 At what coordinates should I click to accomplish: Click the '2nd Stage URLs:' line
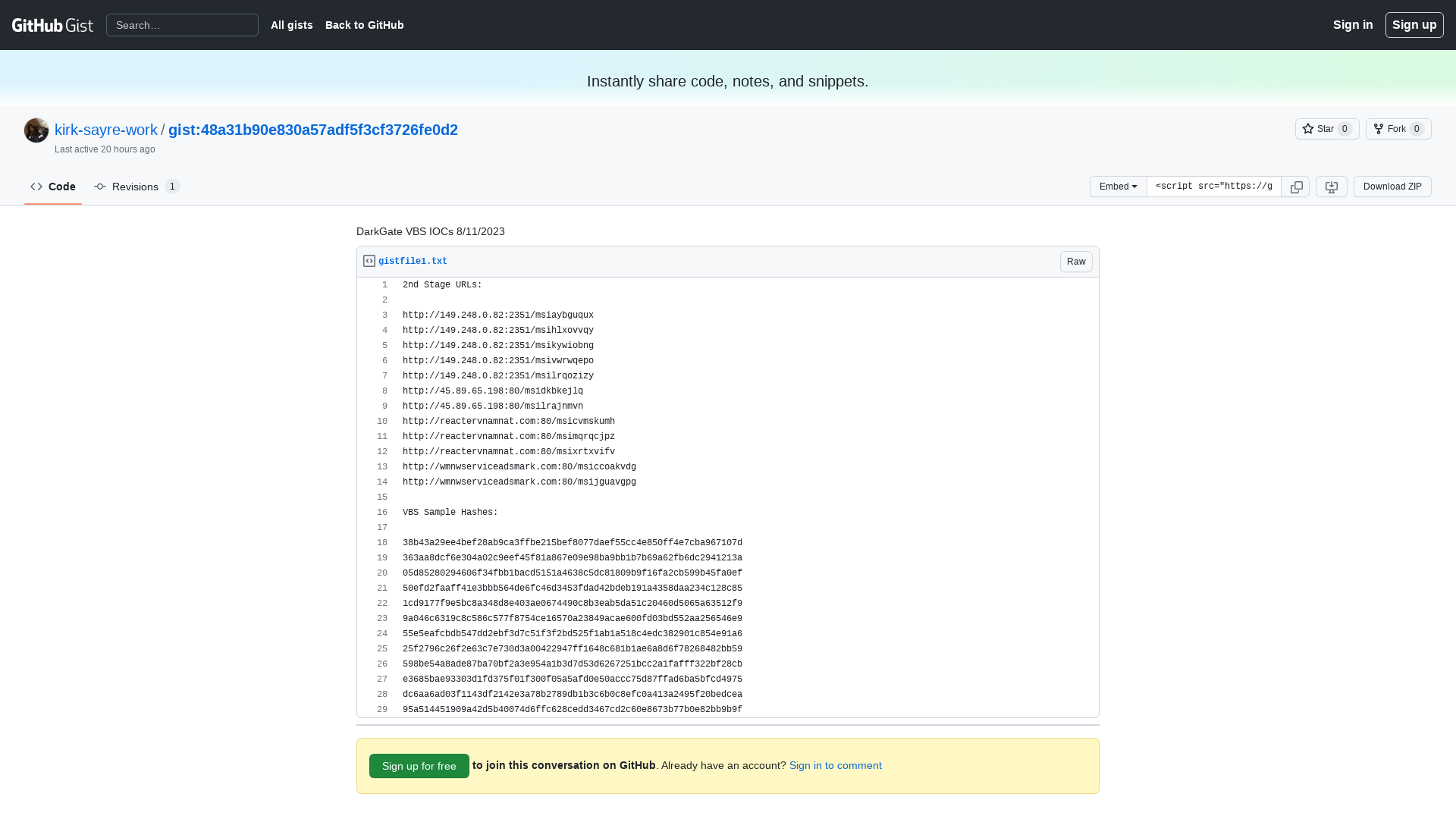442,285
